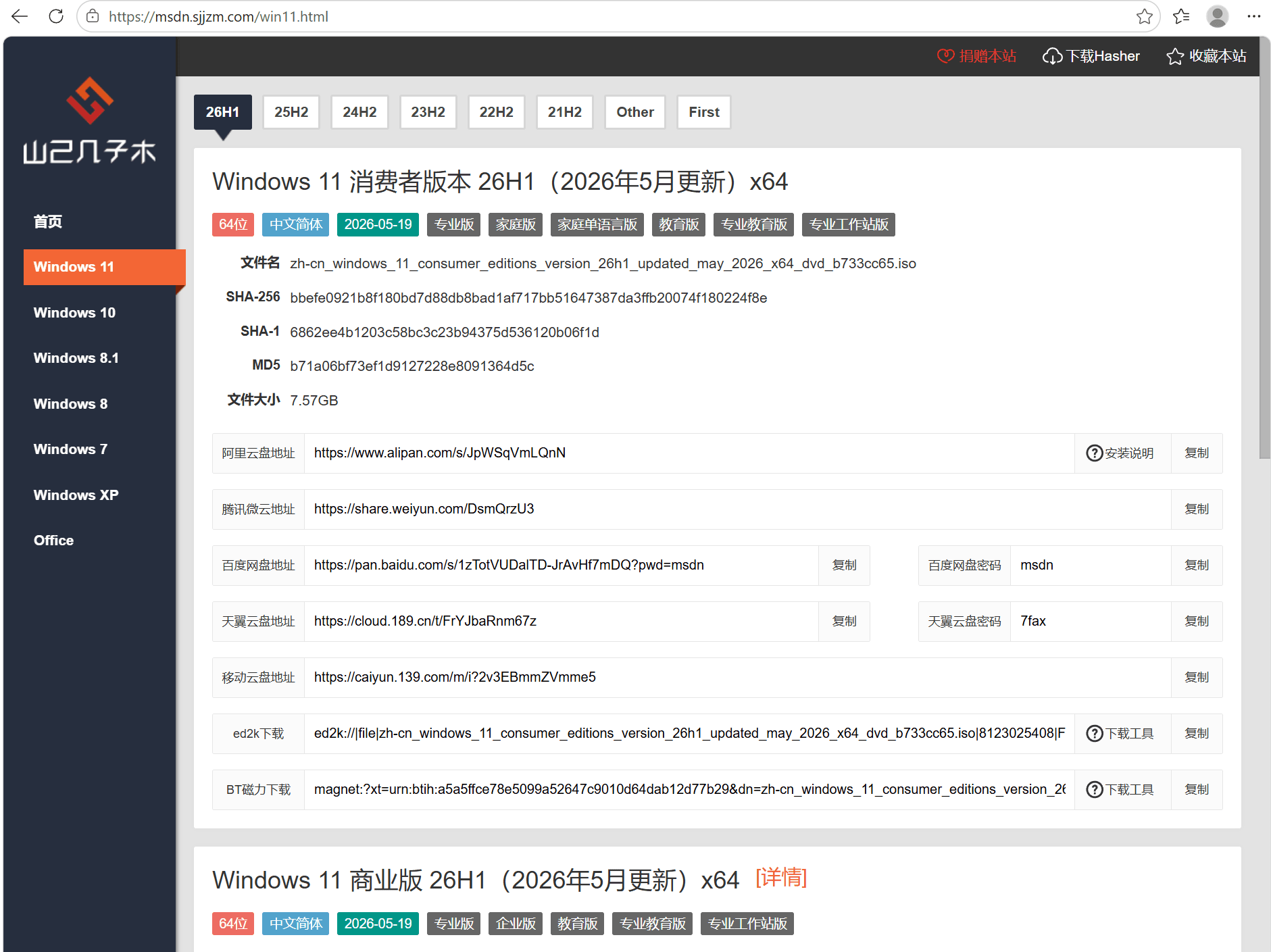Screen dimensions: 1271x952
Task: Click the alipan.com URL field
Action: [x=689, y=453]
